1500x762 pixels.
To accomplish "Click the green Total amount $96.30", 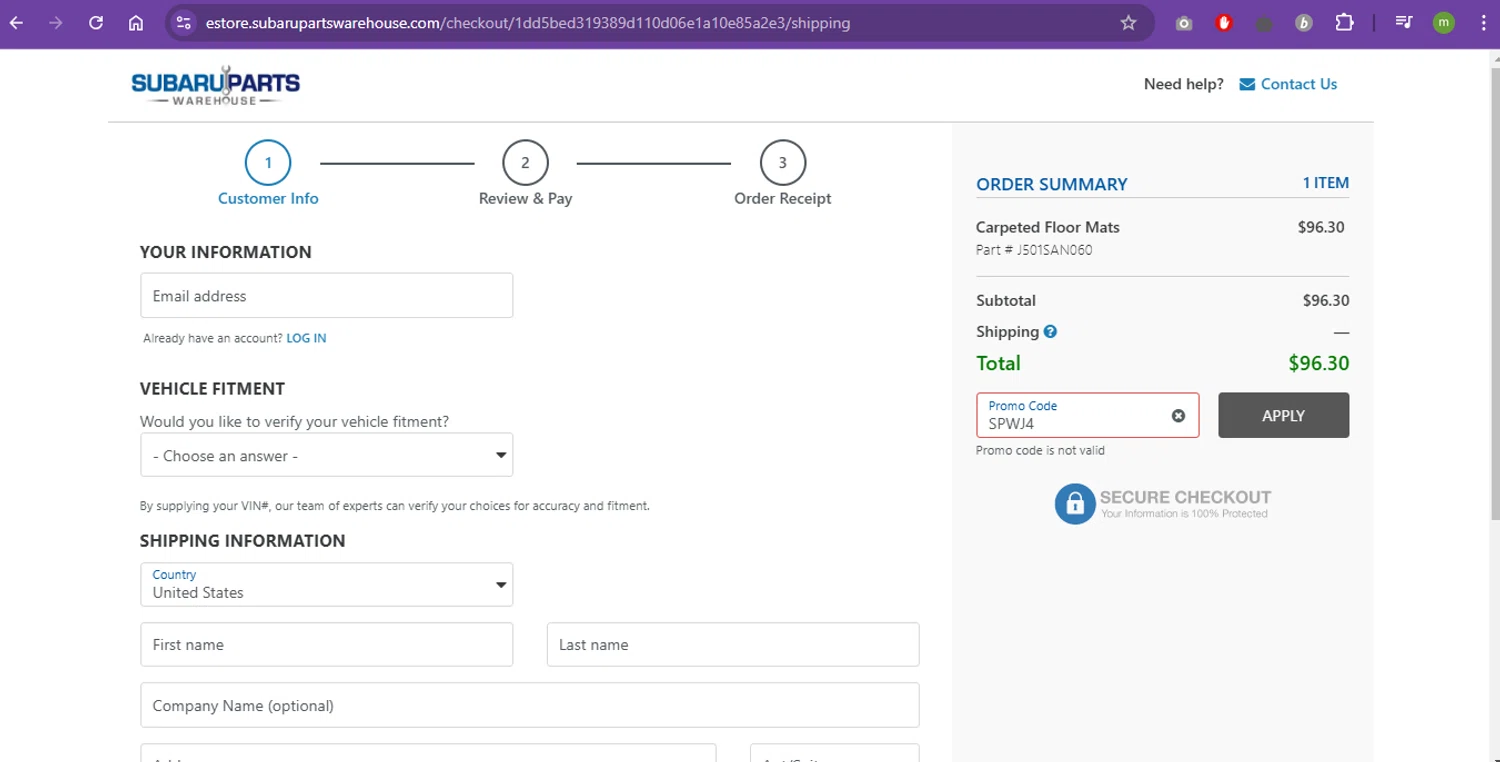I will [x=1319, y=363].
